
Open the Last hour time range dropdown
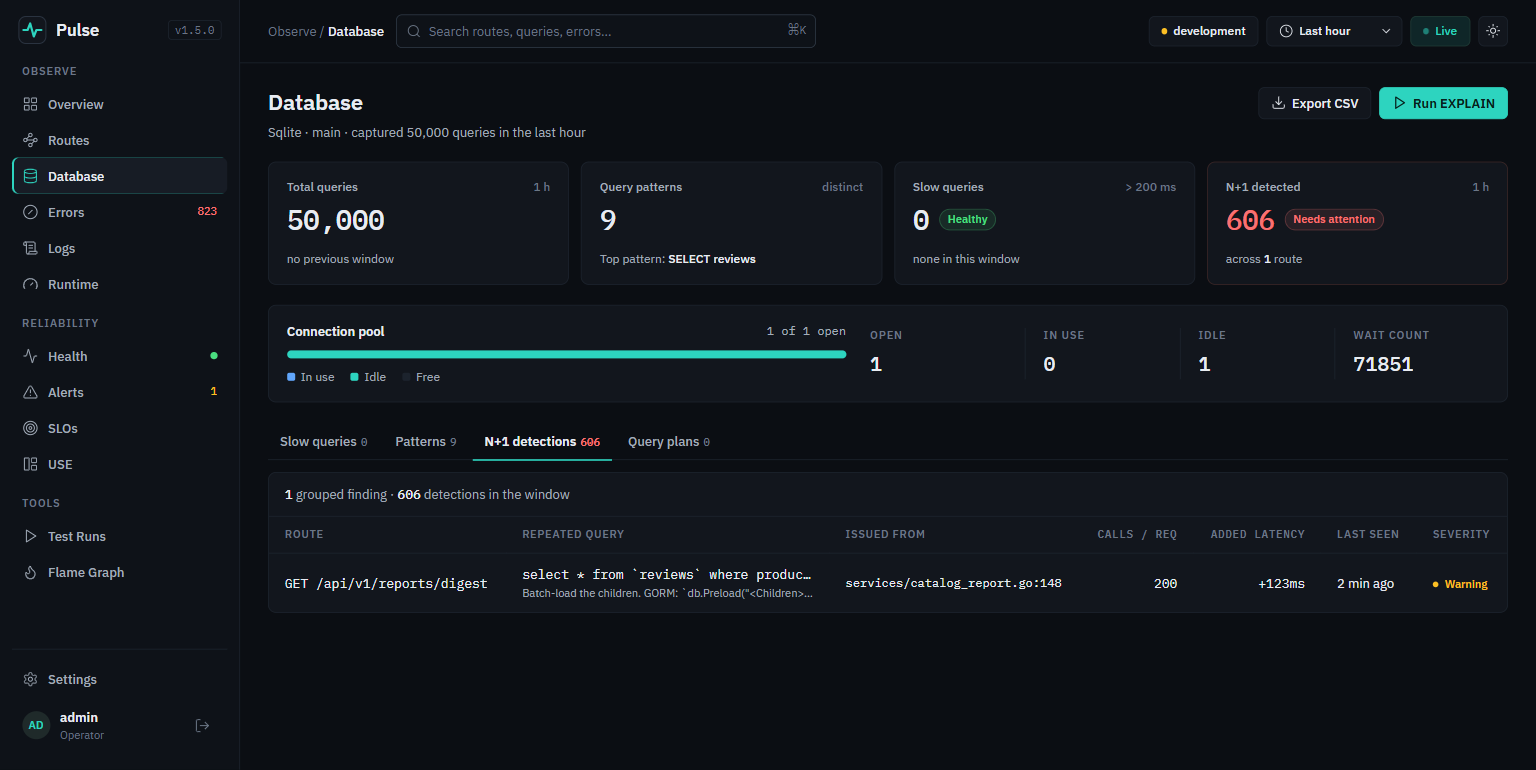tap(1334, 31)
